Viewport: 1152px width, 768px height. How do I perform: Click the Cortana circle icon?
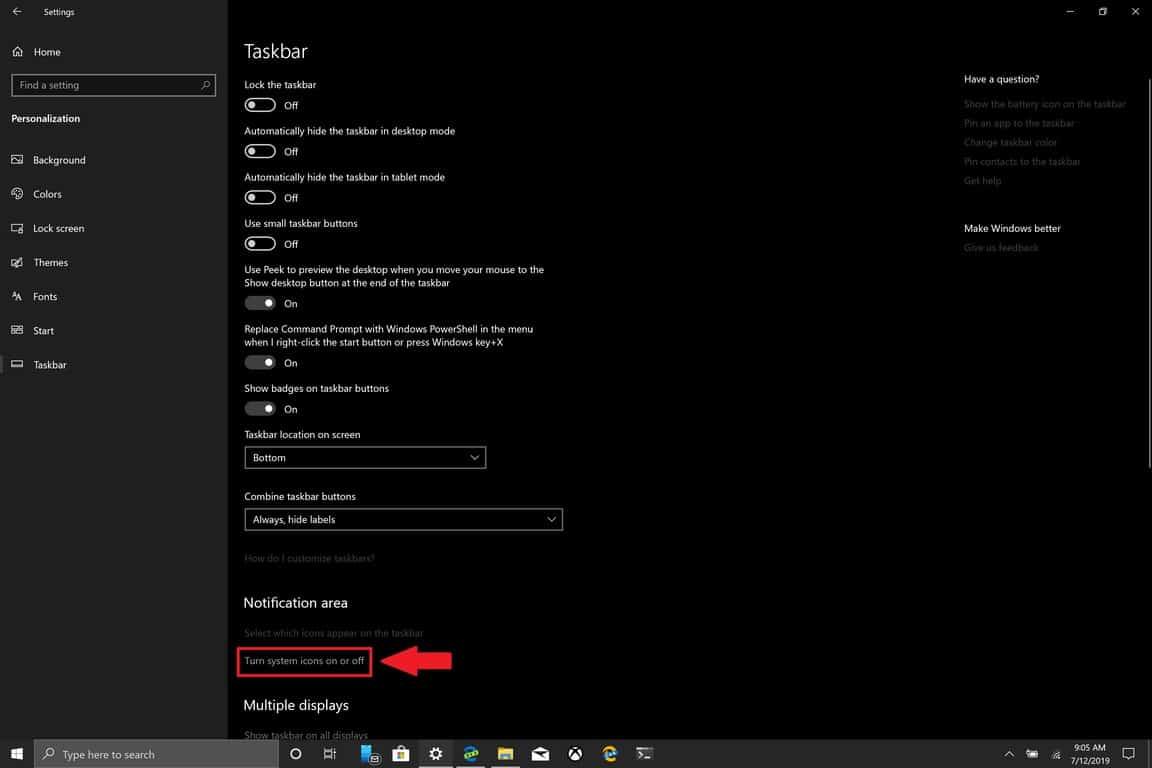tap(295, 754)
